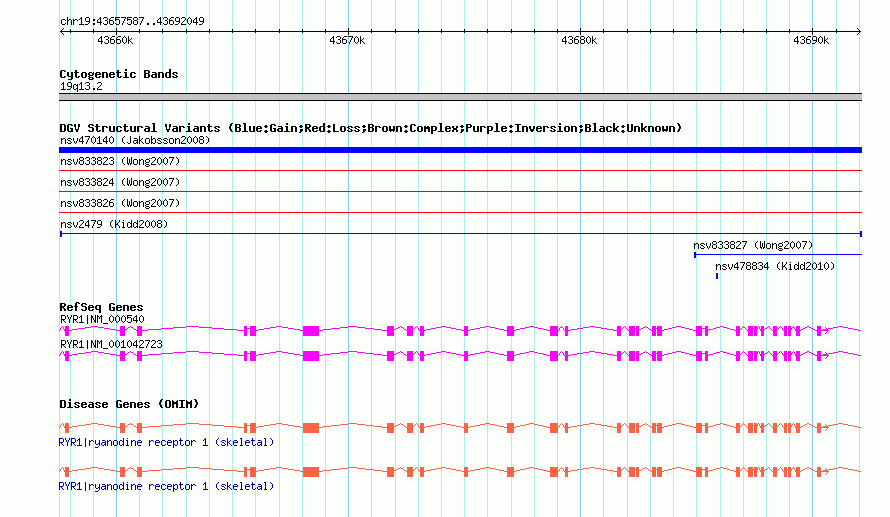Select the blue nsv833827 variant line
Image resolution: width=890 pixels, height=517 pixels.
click(x=778, y=255)
